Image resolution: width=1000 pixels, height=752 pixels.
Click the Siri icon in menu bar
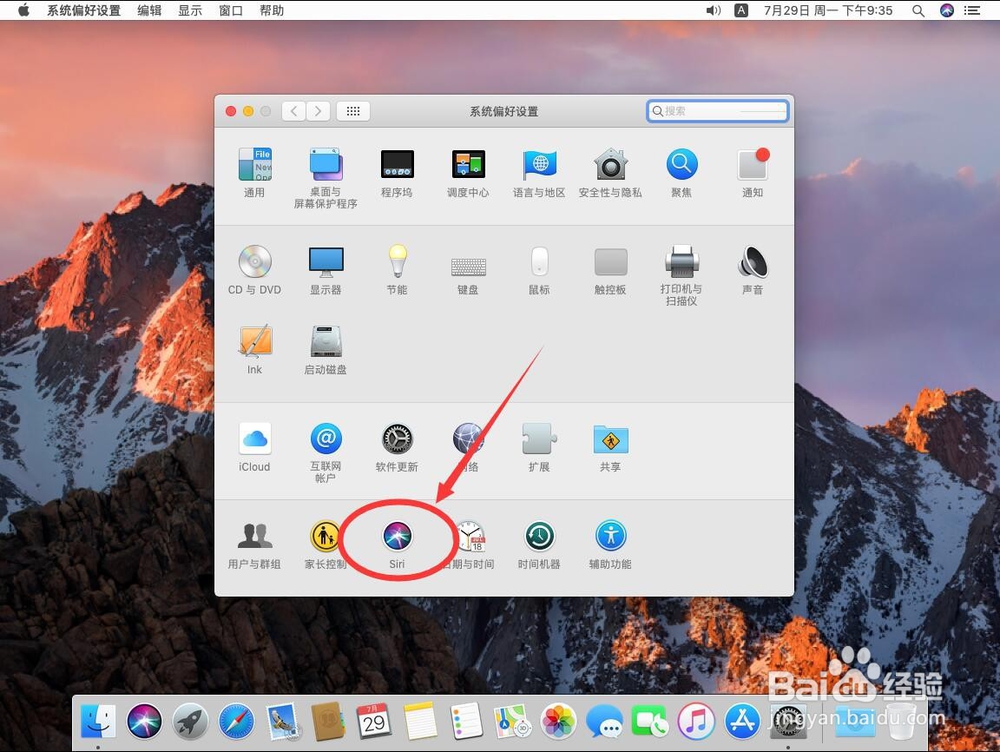coord(947,10)
